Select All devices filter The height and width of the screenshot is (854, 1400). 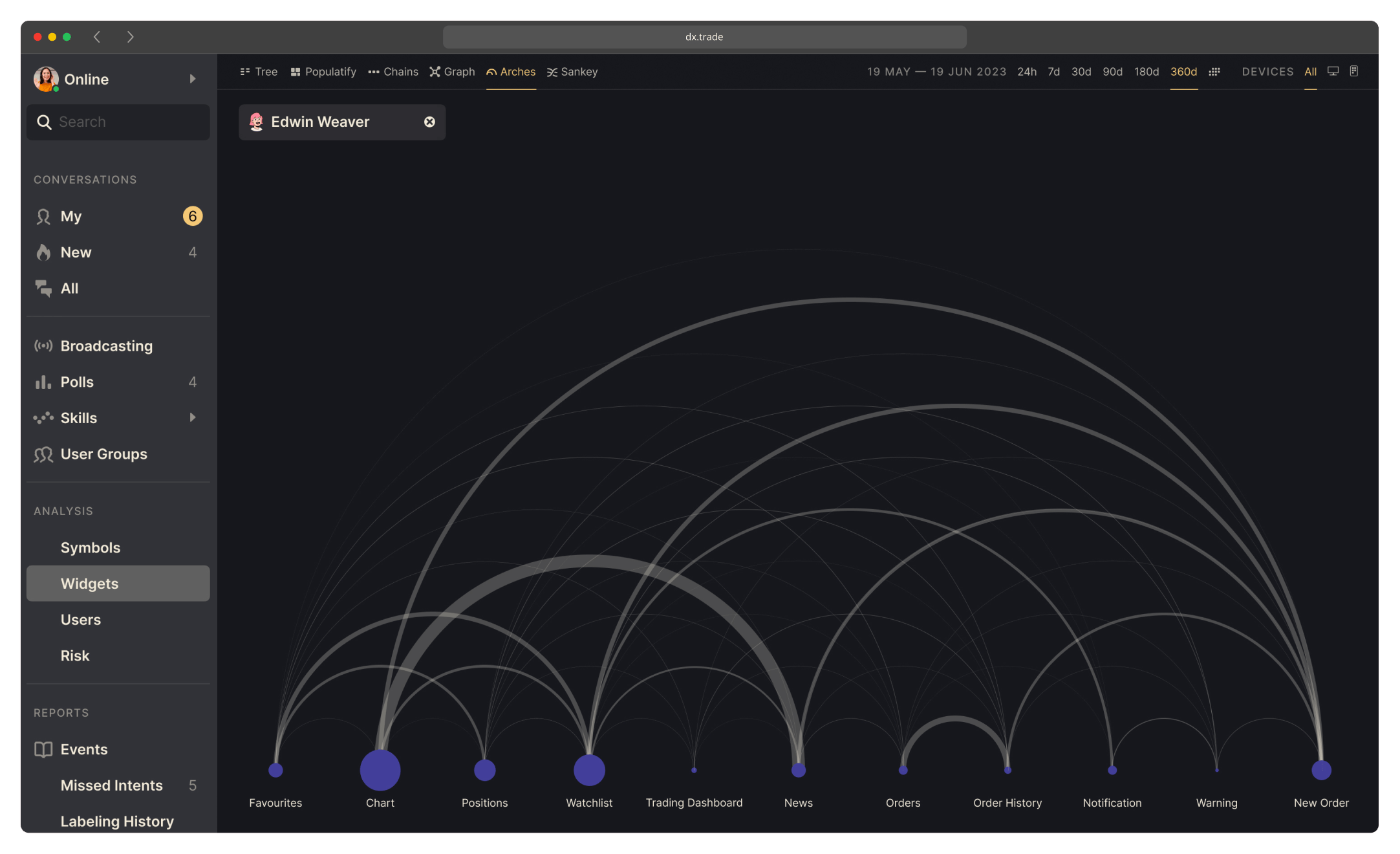[1310, 72]
